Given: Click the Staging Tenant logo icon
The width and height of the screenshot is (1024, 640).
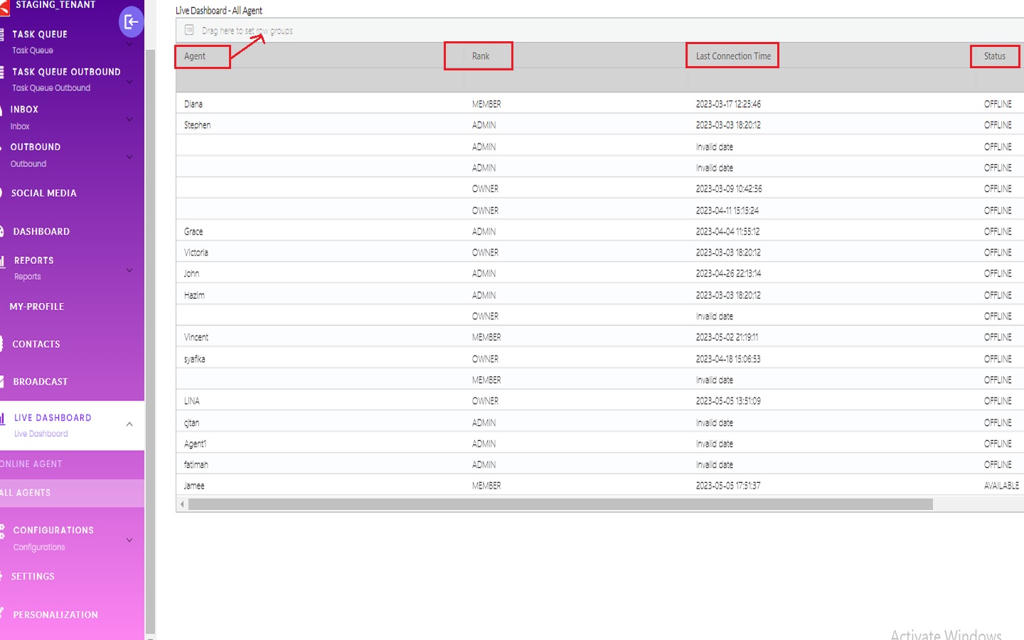Looking at the screenshot, I should (4, 5).
